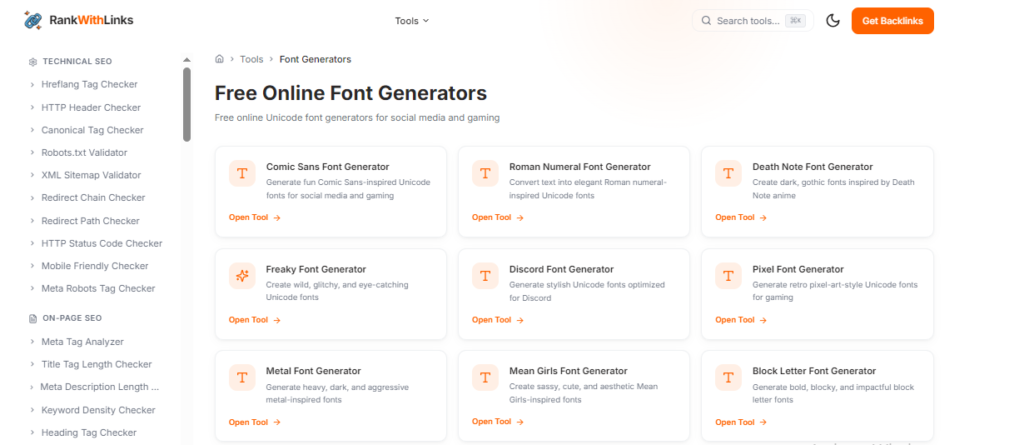Open Meta Description Length item in the sidebar
The image size is (1024, 445).
coord(99,387)
